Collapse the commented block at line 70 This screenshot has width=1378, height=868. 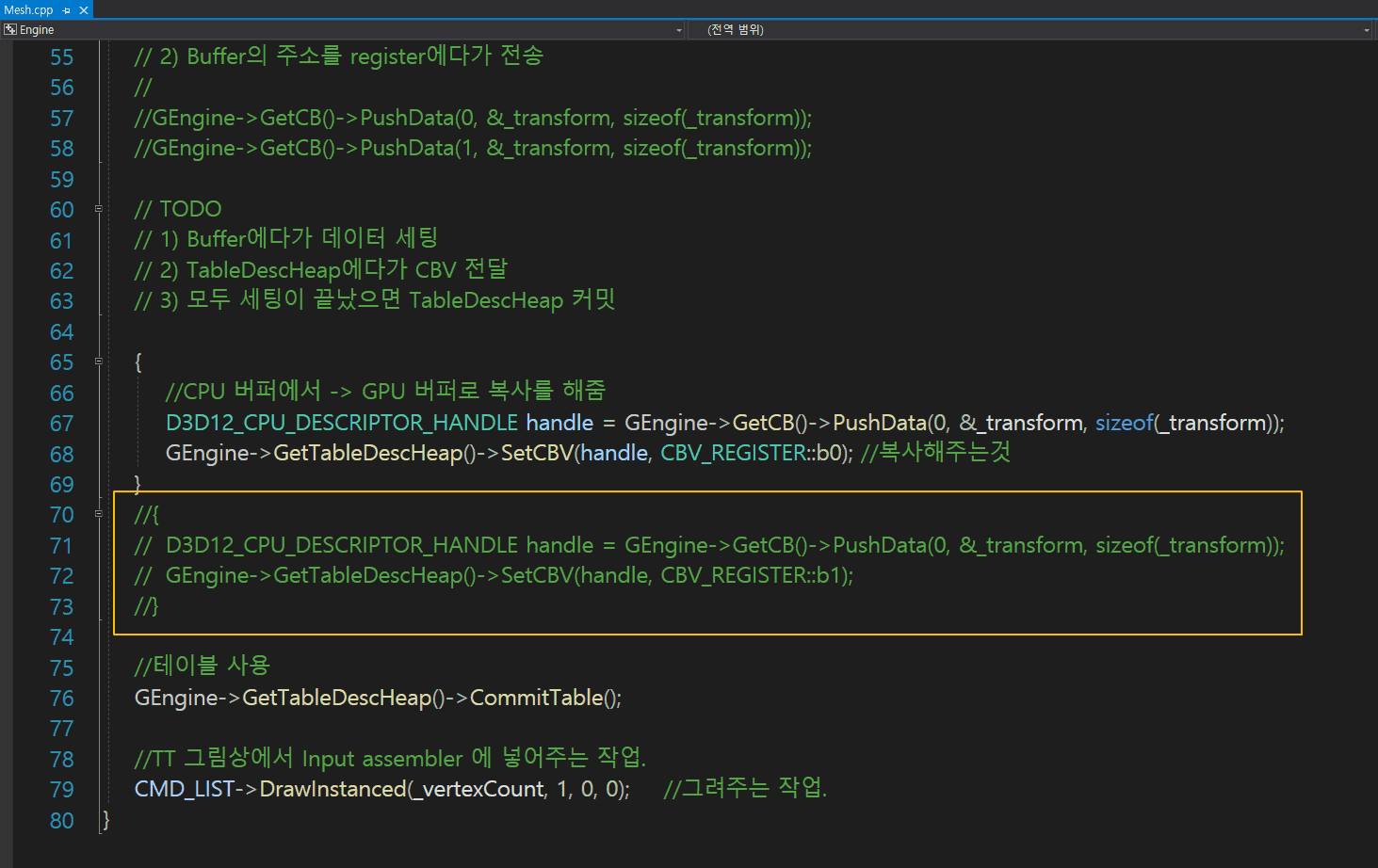click(x=98, y=514)
